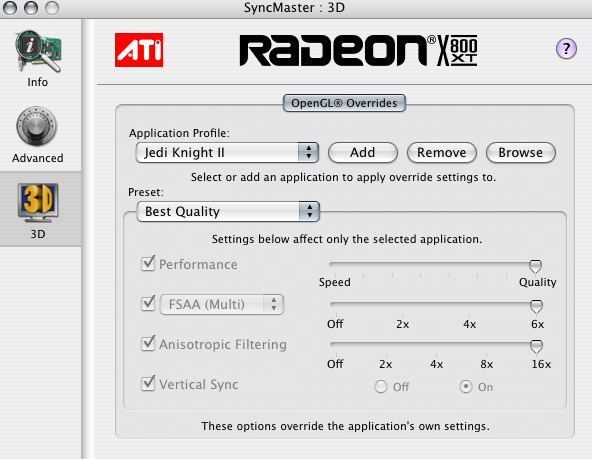Toggle the Performance checkbox
This screenshot has height=459, width=592.
[x=148, y=263]
